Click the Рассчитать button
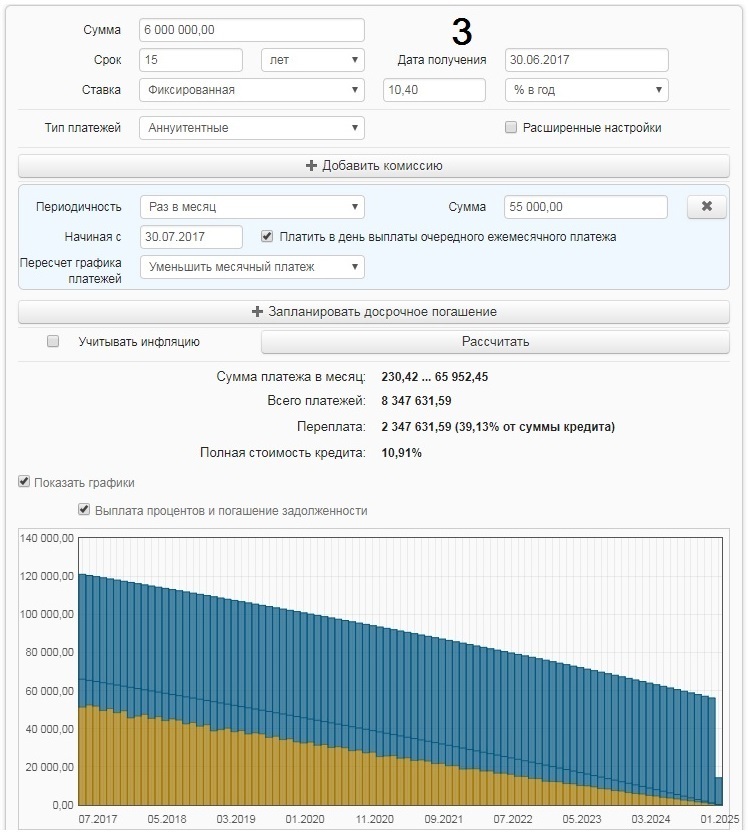 pos(495,342)
